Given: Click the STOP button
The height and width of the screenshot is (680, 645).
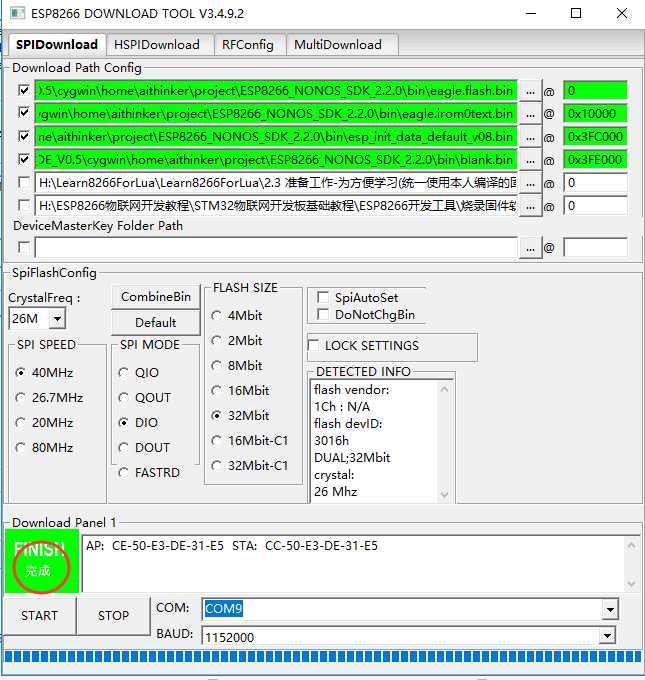Looking at the screenshot, I should tap(113, 615).
